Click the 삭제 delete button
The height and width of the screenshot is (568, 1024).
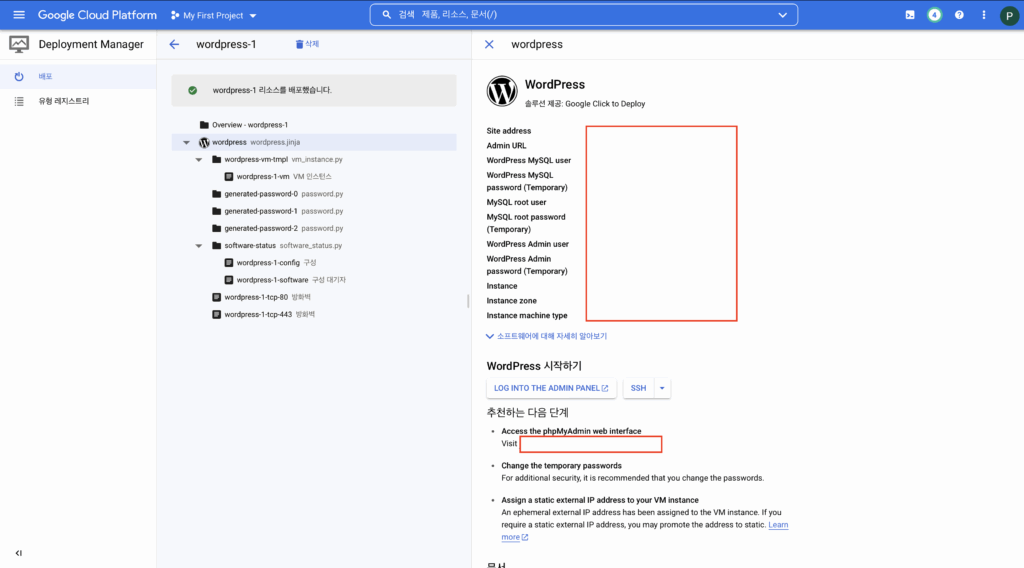click(307, 44)
